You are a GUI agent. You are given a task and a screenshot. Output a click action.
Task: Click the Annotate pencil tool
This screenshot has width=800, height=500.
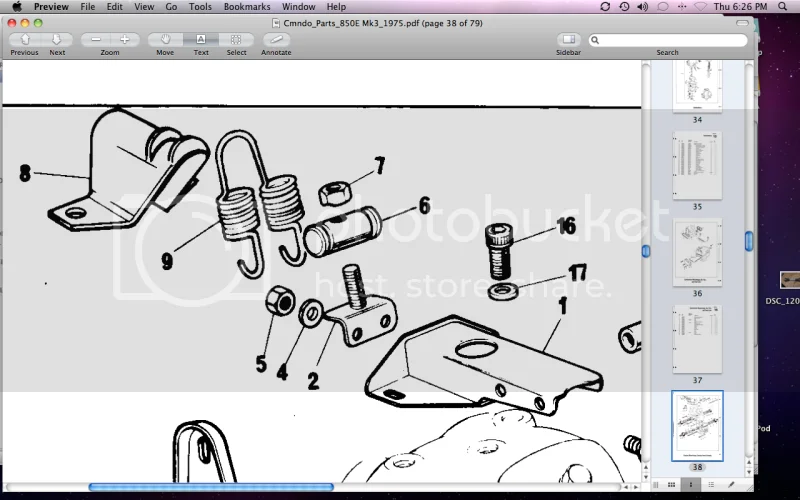(x=276, y=40)
